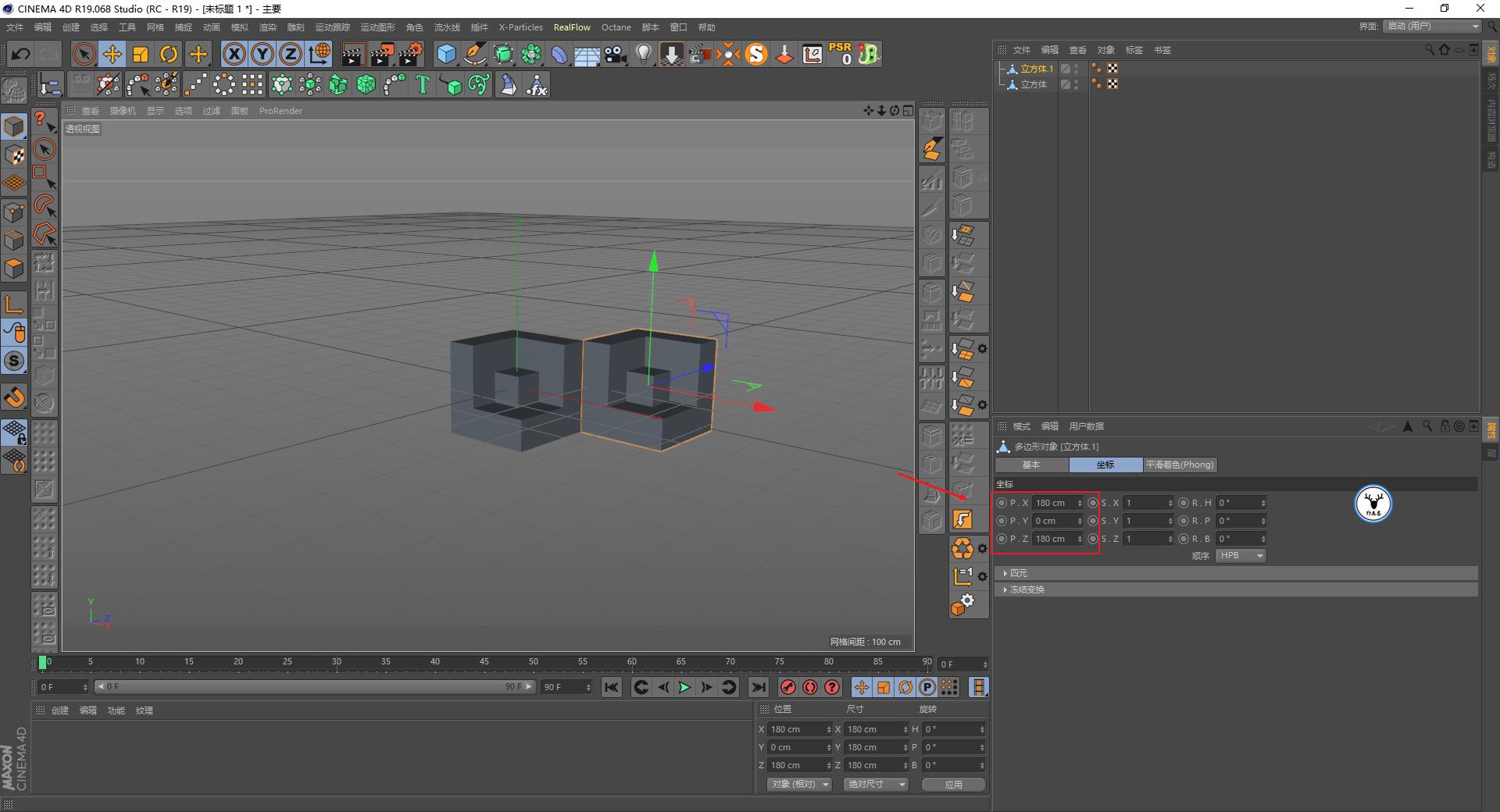
Task: Expand the 冻结变换 section
Action: (1028, 589)
